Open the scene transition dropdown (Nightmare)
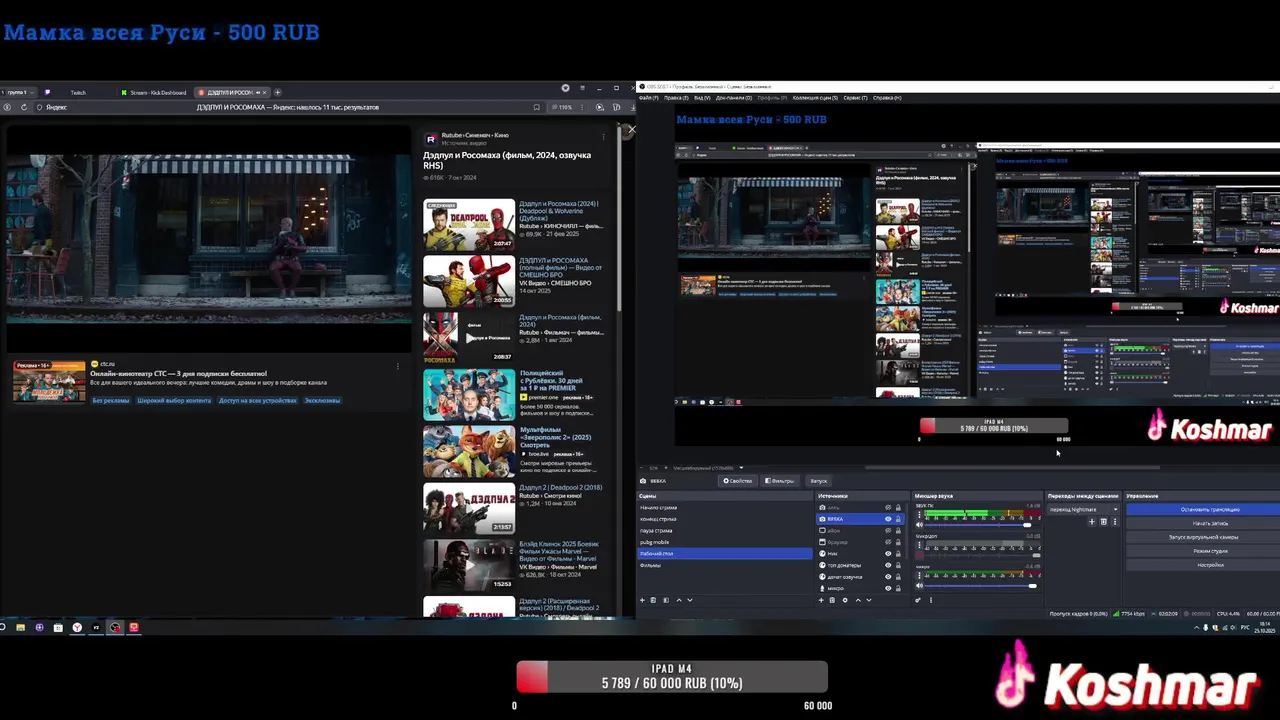Viewport: 1280px width, 720px height. tap(1084, 509)
